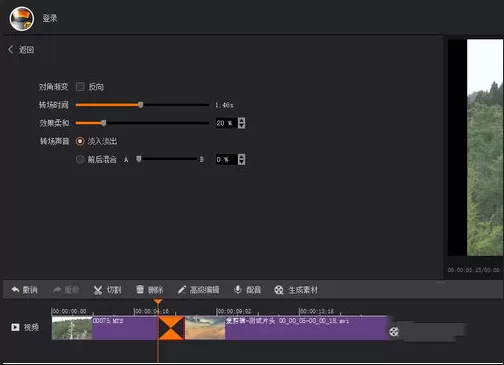Click the 1.46s transition duration value
This screenshot has width=504, height=365.
point(224,105)
